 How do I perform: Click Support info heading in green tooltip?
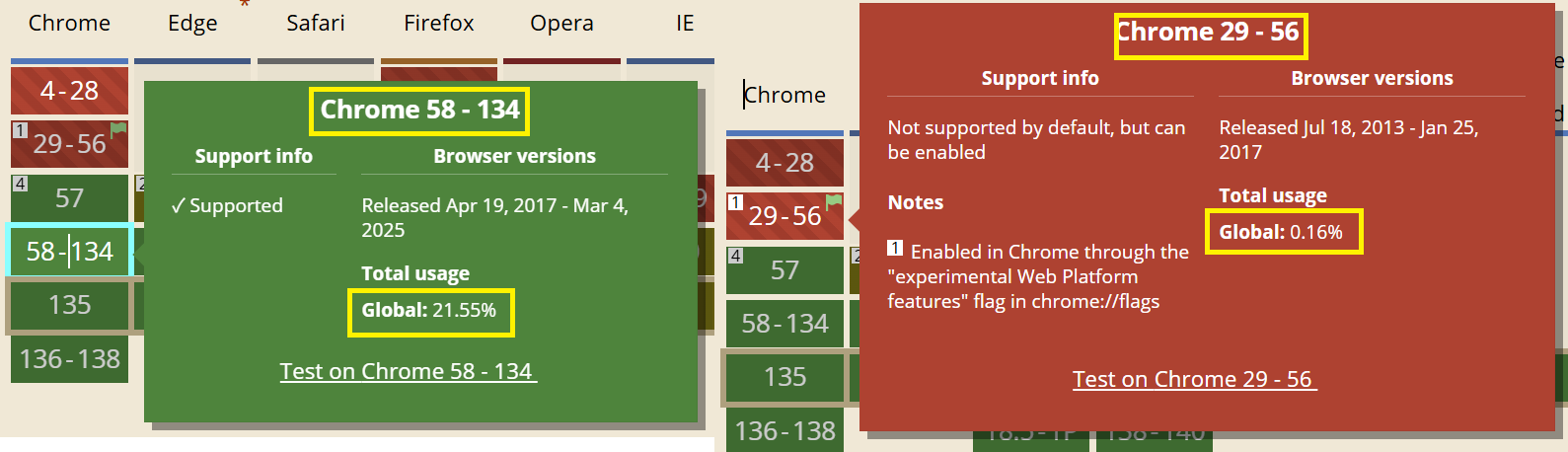point(254,156)
